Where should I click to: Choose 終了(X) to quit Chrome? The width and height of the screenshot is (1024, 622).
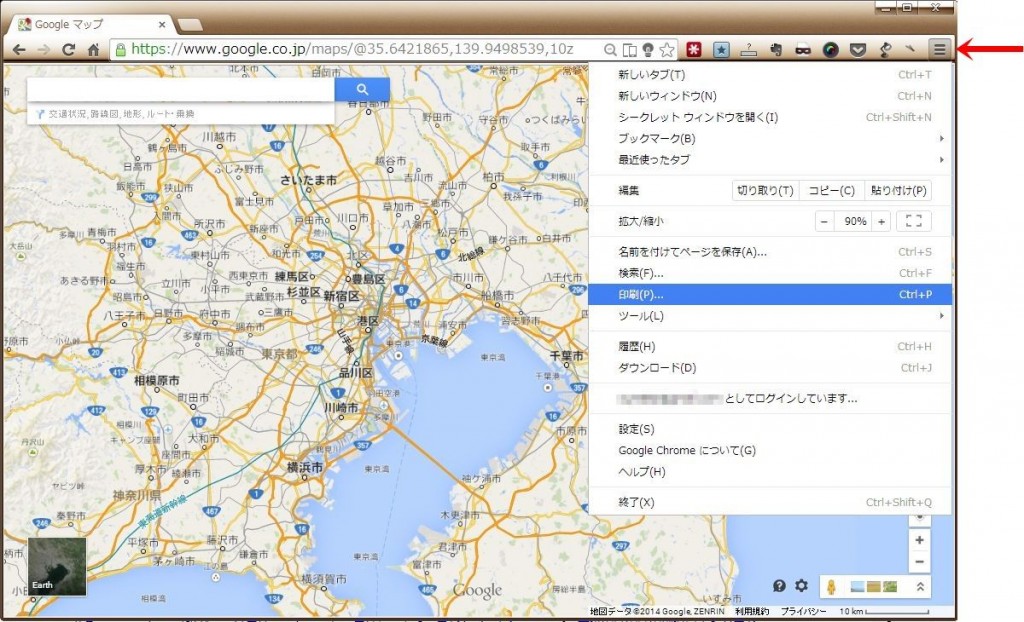pos(770,502)
